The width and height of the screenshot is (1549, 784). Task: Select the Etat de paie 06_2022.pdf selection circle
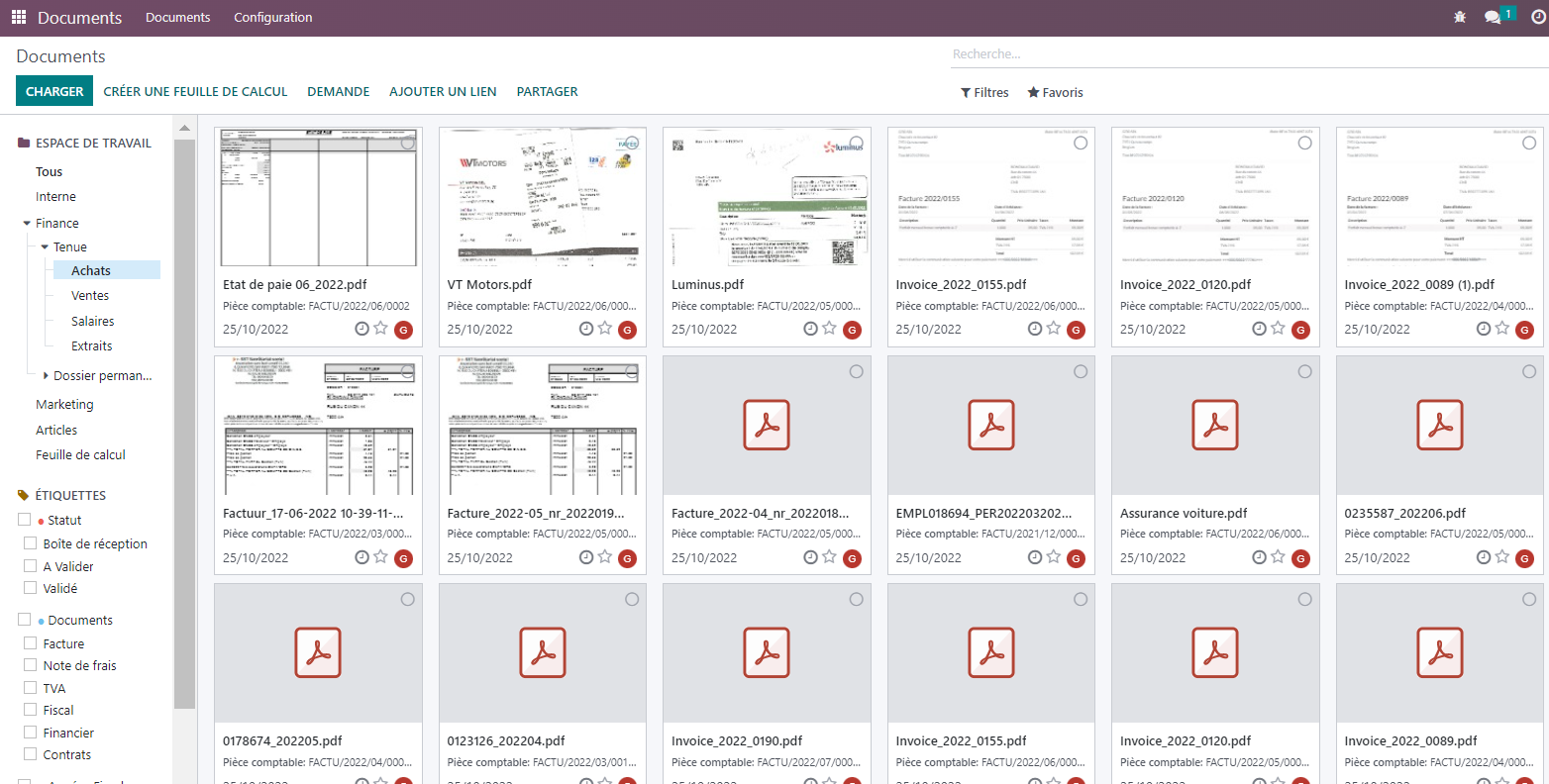(407, 143)
